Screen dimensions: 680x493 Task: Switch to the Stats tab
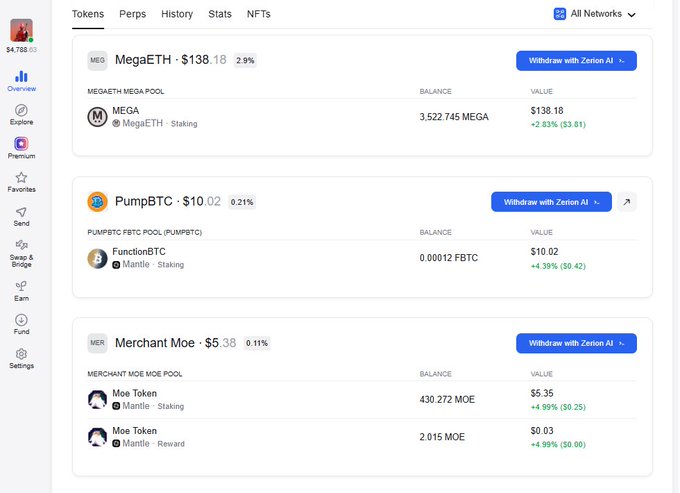220,14
